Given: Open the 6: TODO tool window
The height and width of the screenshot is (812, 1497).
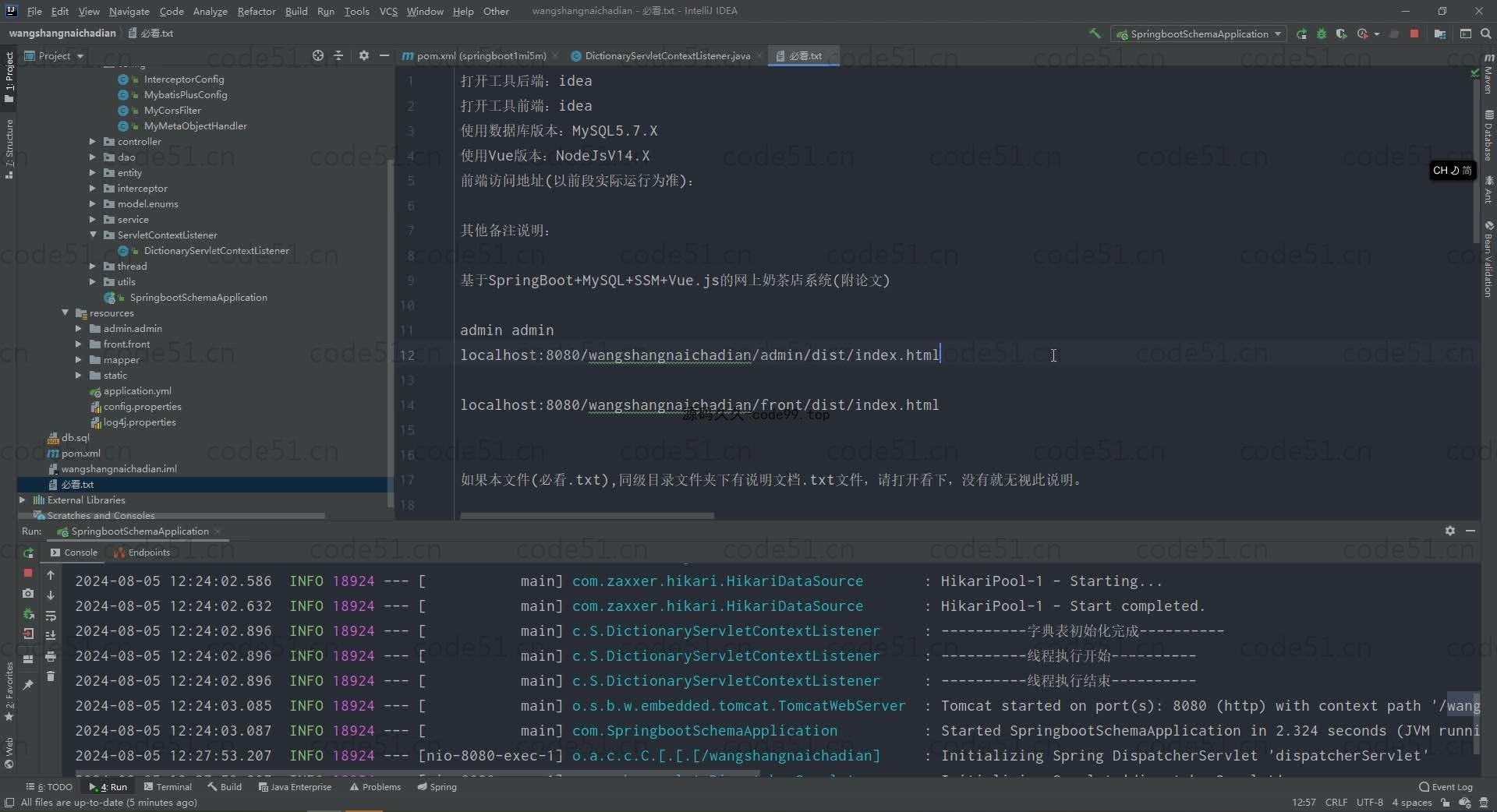Looking at the screenshot, I should point(49,787).
